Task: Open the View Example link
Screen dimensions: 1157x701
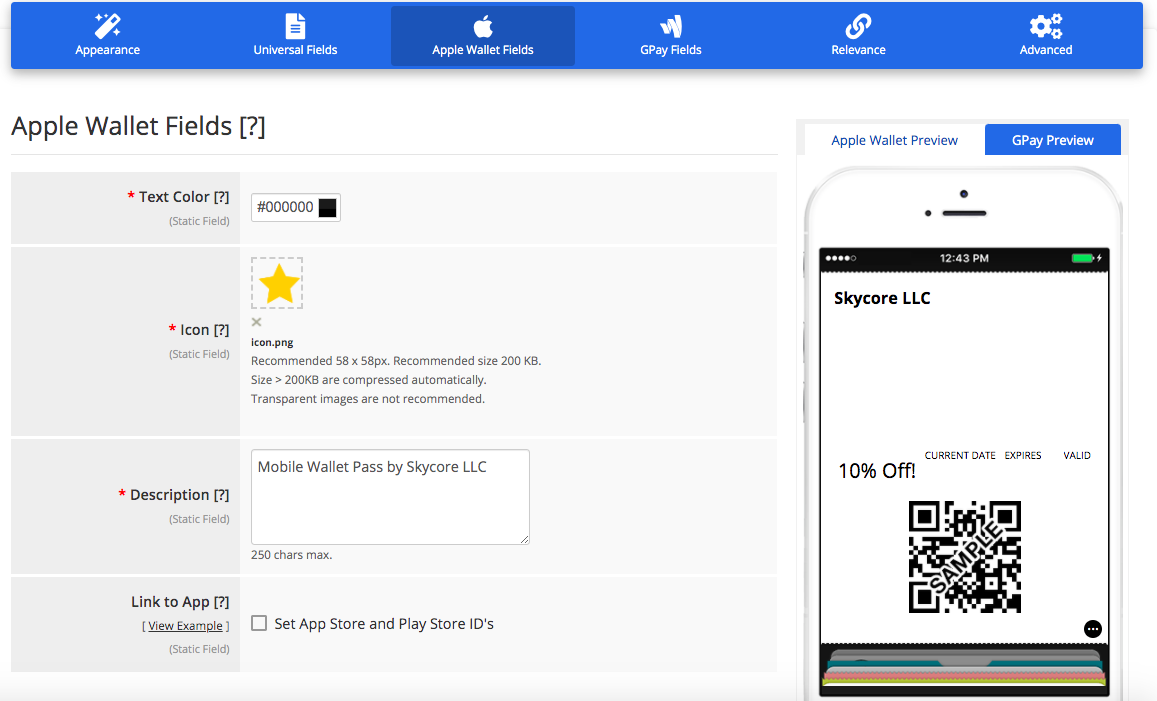Action: pos(185,626)
